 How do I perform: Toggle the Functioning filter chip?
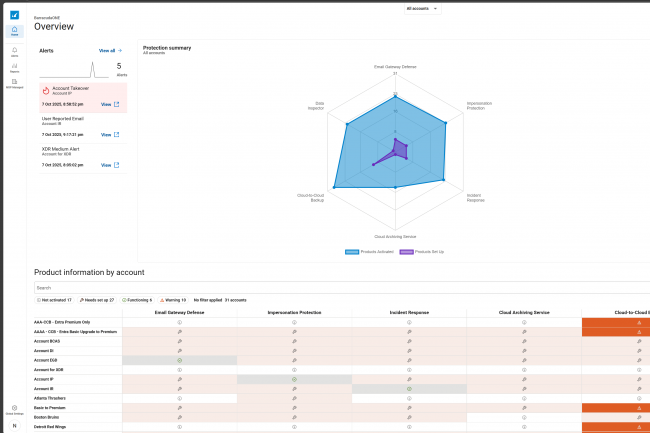click(x=137, y=299)
